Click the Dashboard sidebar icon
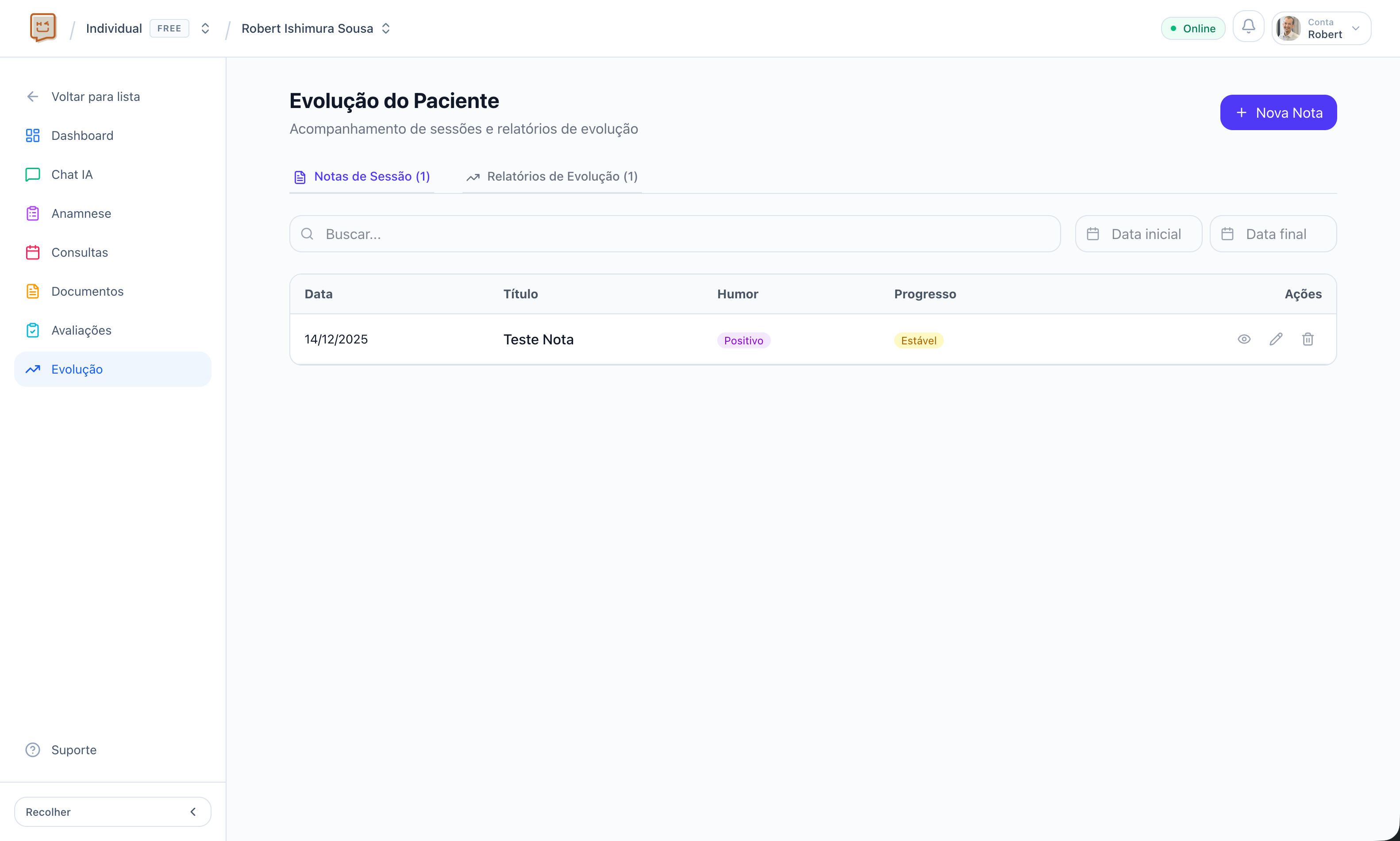 coord(32,135)
